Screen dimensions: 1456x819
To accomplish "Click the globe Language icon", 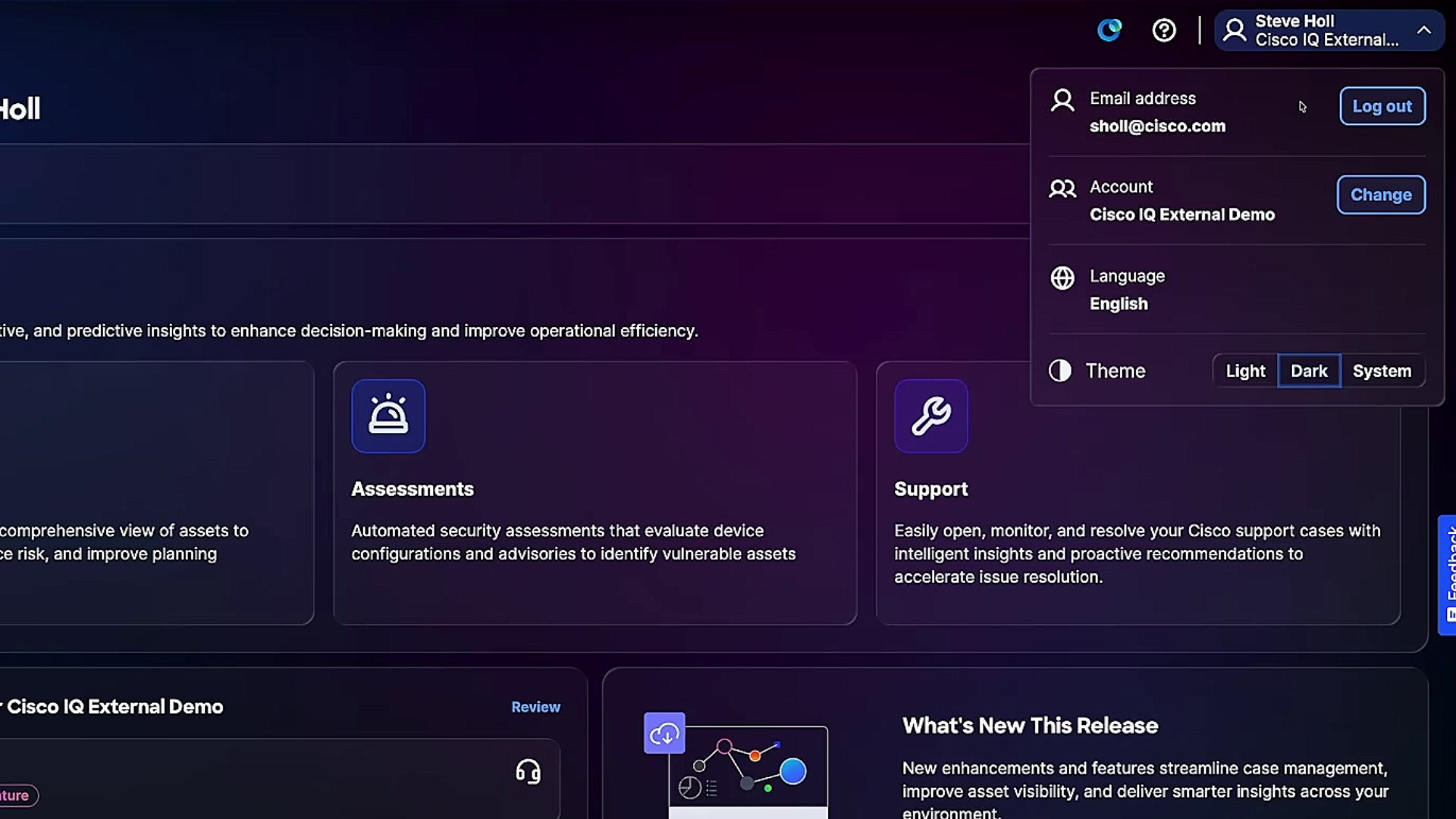I will [1062, 278].
